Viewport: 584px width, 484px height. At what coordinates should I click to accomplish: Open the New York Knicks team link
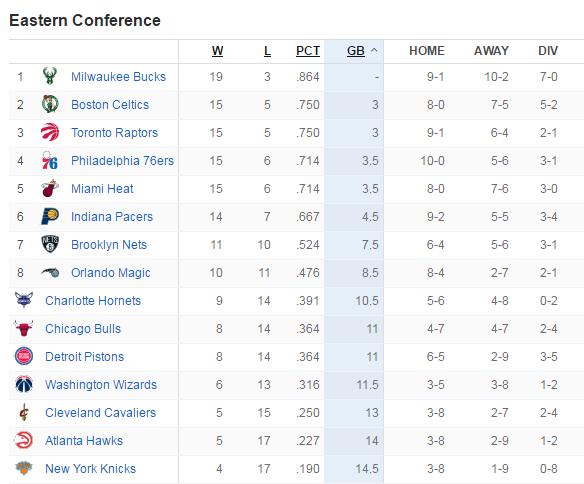[x=91, y=468]
